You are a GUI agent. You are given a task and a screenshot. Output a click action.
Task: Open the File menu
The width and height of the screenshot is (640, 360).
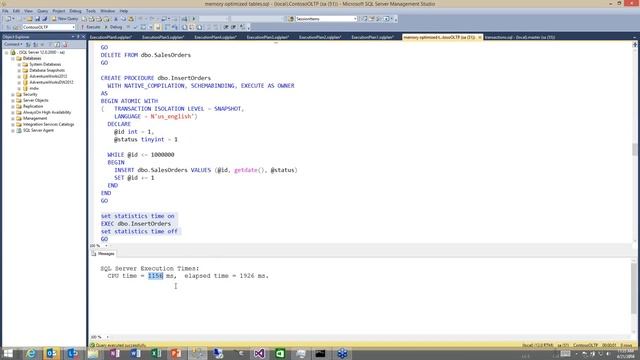click(5, 11)
